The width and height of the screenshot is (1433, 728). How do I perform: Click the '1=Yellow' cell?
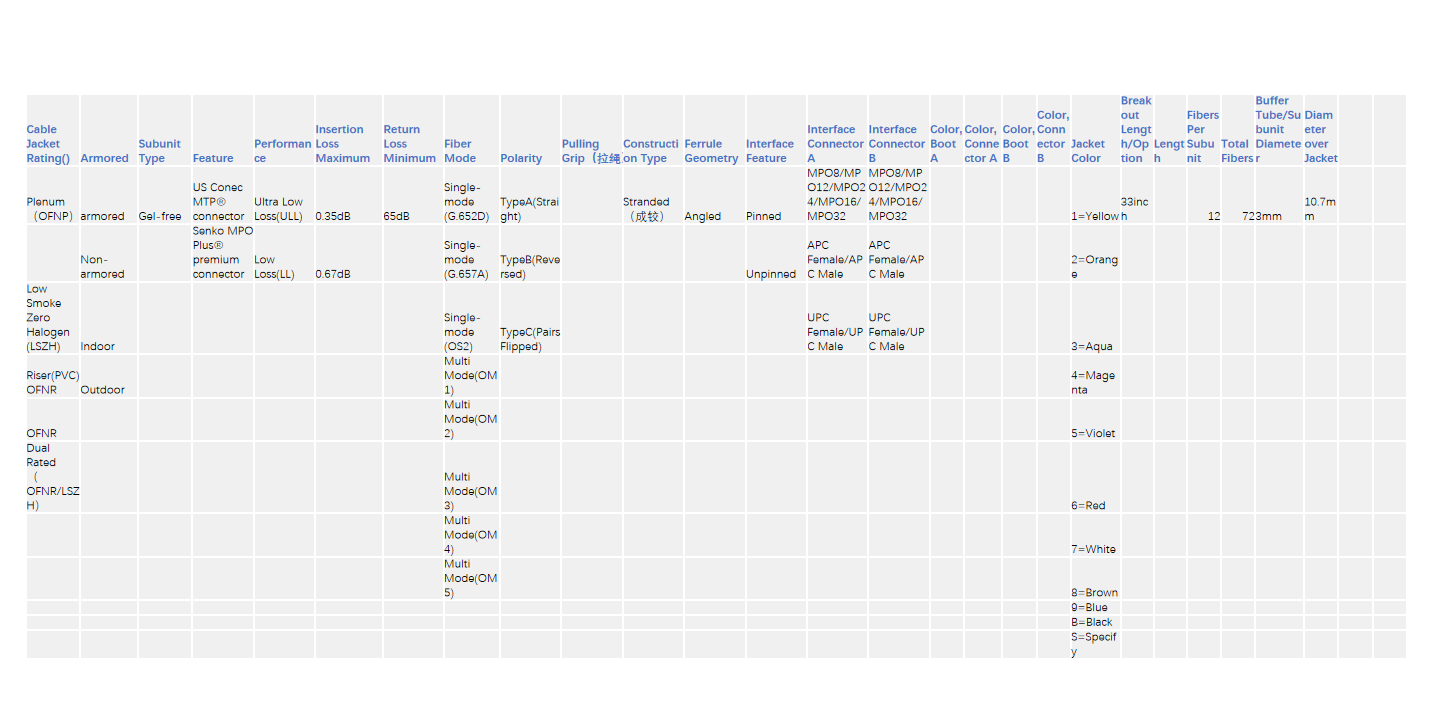[x=1095, y=195]
